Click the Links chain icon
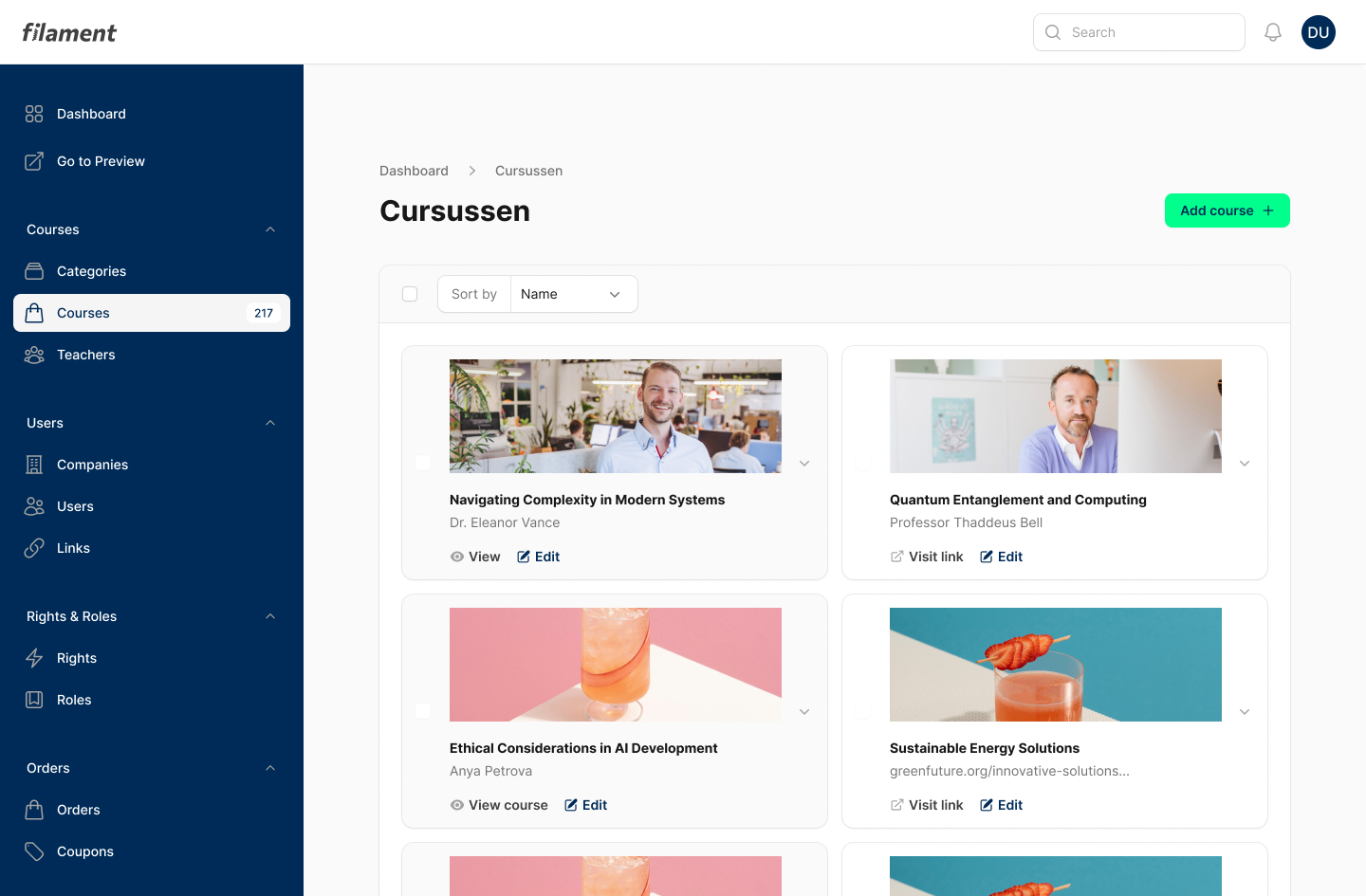This screenshot has height=896, width=1366. 34,548
